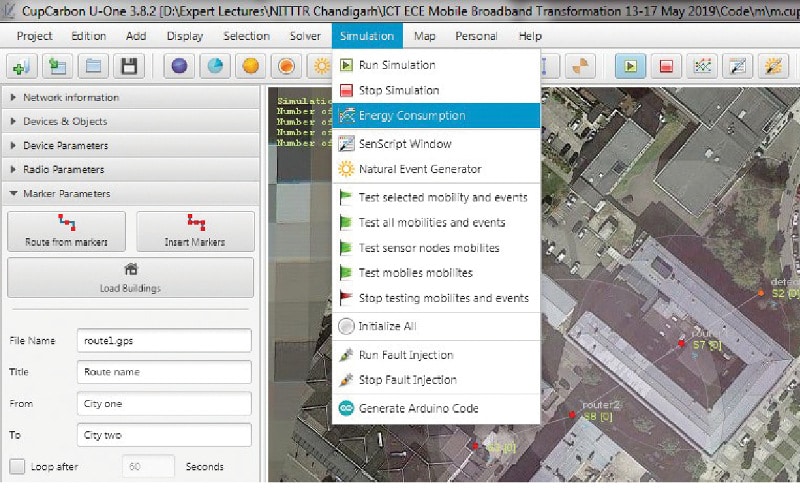800x488 pixels.
Task: Click the red stop simulation toolbar button
Action: 667,66
